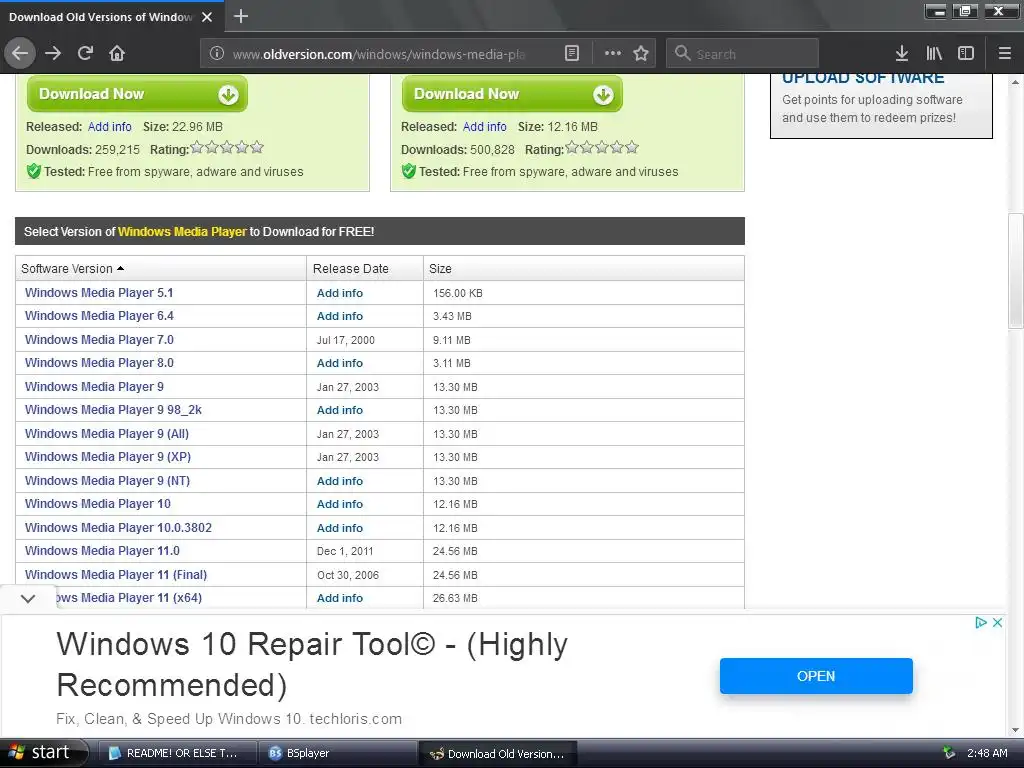The width and height of the screenshot is (1024, 768).
Task: Toggle reader view icon in address bar
Action: (x=571, y=54)
